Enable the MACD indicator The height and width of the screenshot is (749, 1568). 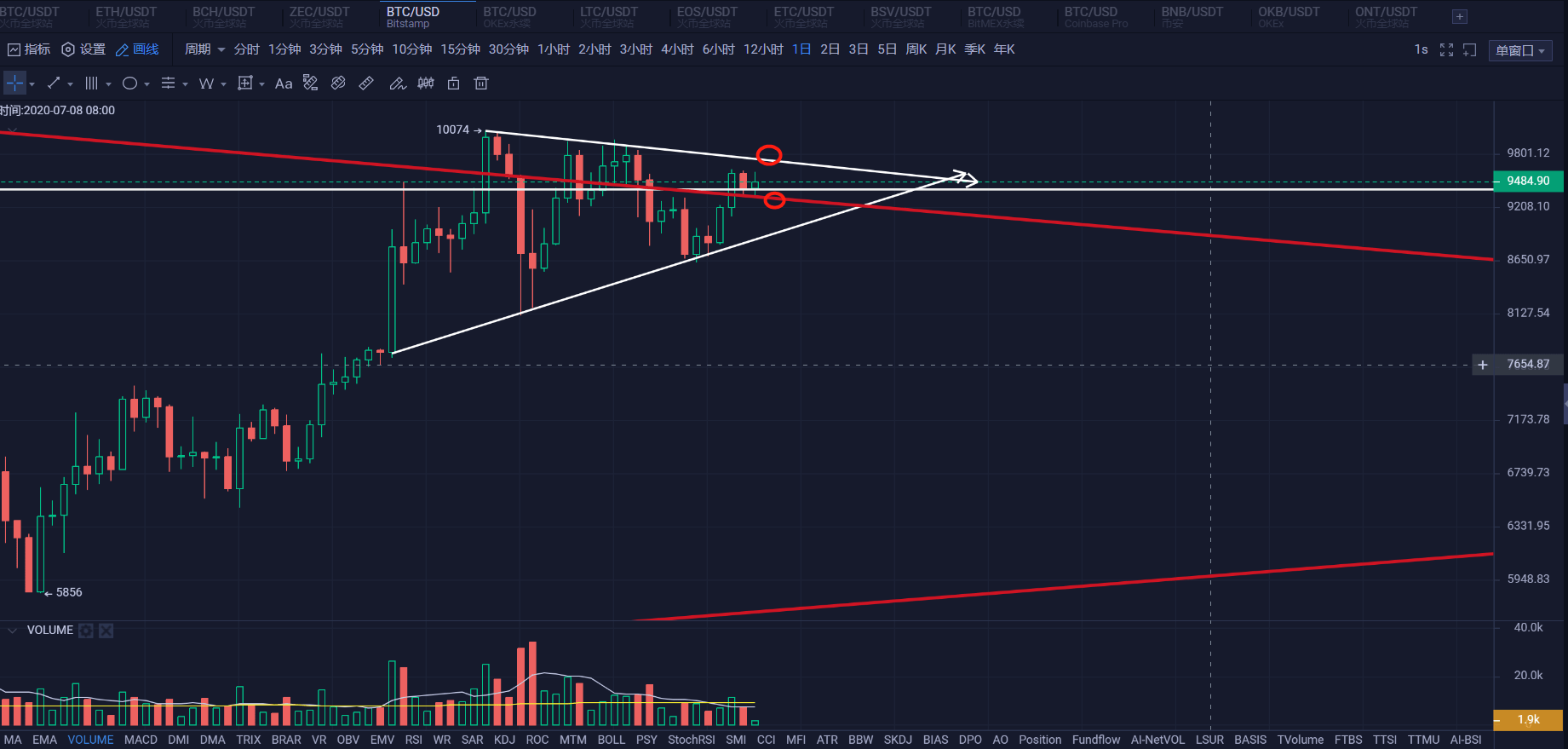click(141, 740)
